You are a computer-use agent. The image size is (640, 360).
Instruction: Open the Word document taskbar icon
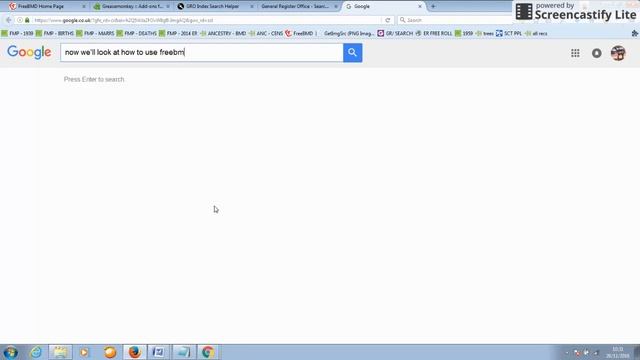[x=158, y=352]
